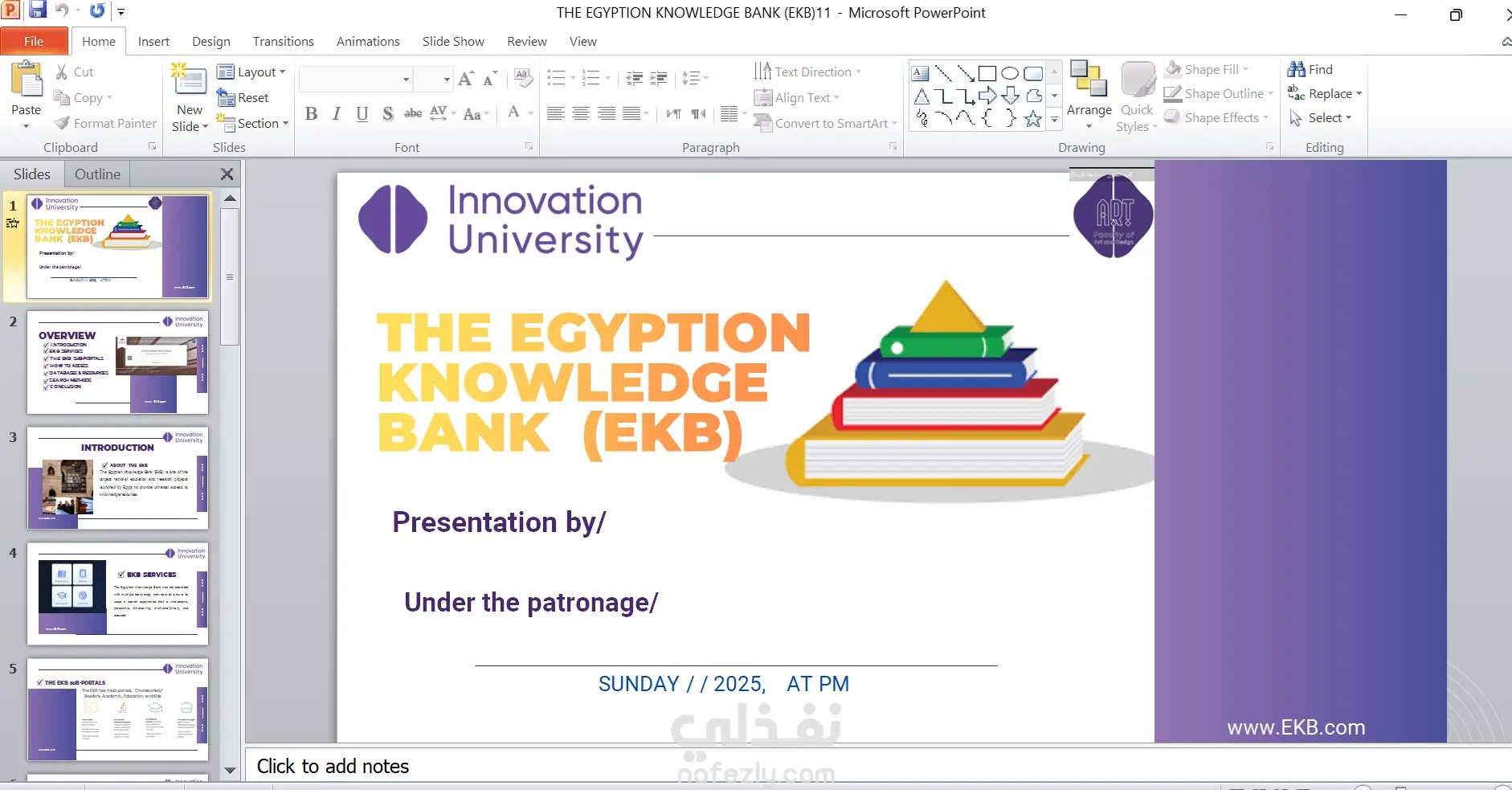1512x790 pixels.
Task: Open the font name combo box
Action: tap(356, 79)
